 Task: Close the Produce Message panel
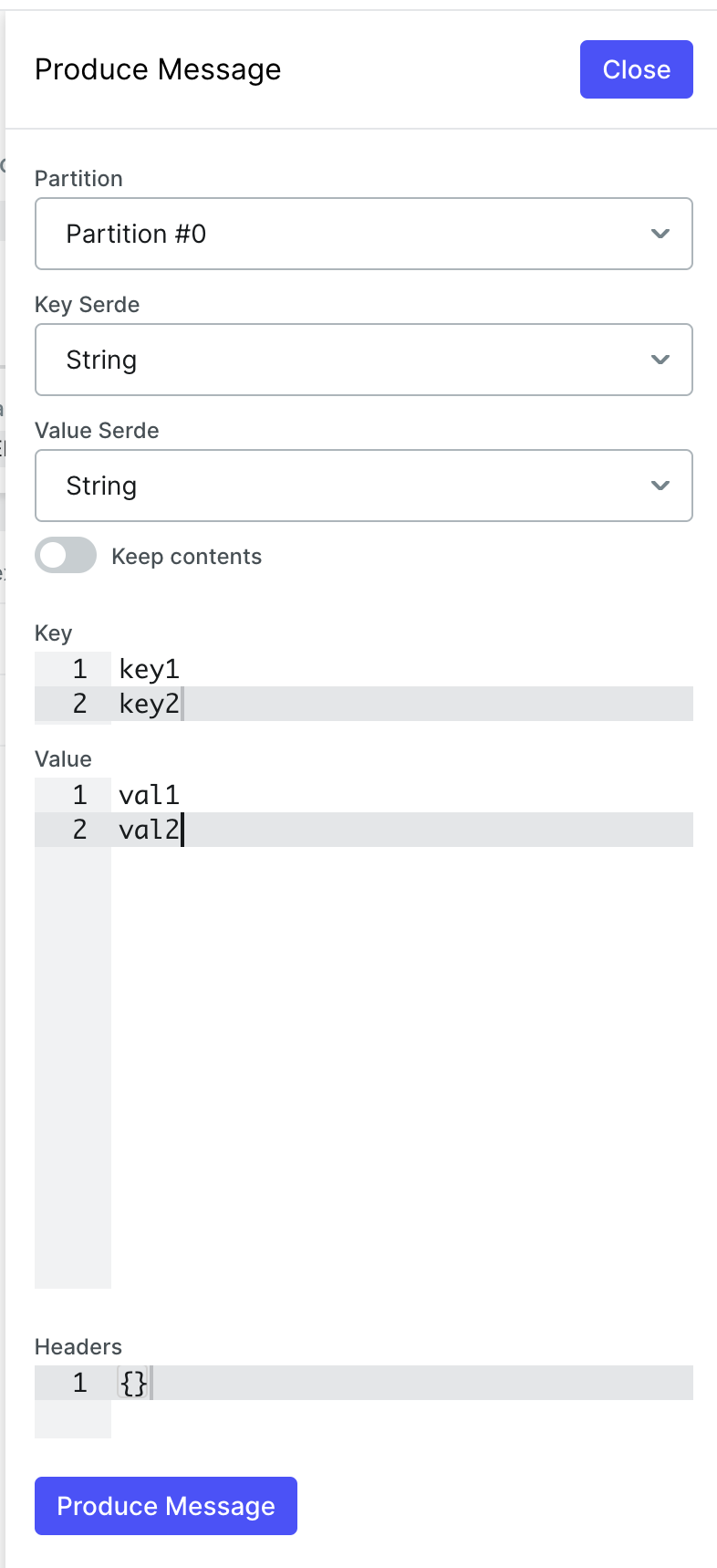pos(636,69)
